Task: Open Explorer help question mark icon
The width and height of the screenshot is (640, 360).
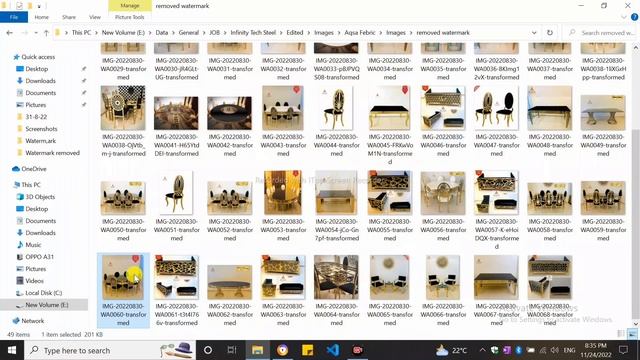Action: point(634,17)
